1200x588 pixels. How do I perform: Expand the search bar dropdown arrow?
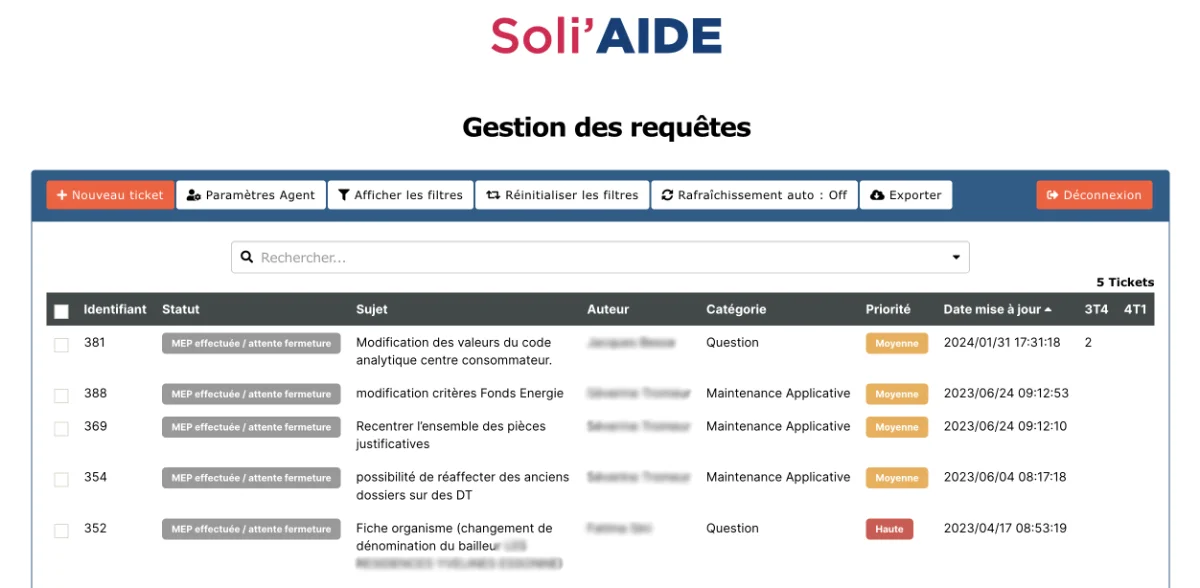point(955,258)
